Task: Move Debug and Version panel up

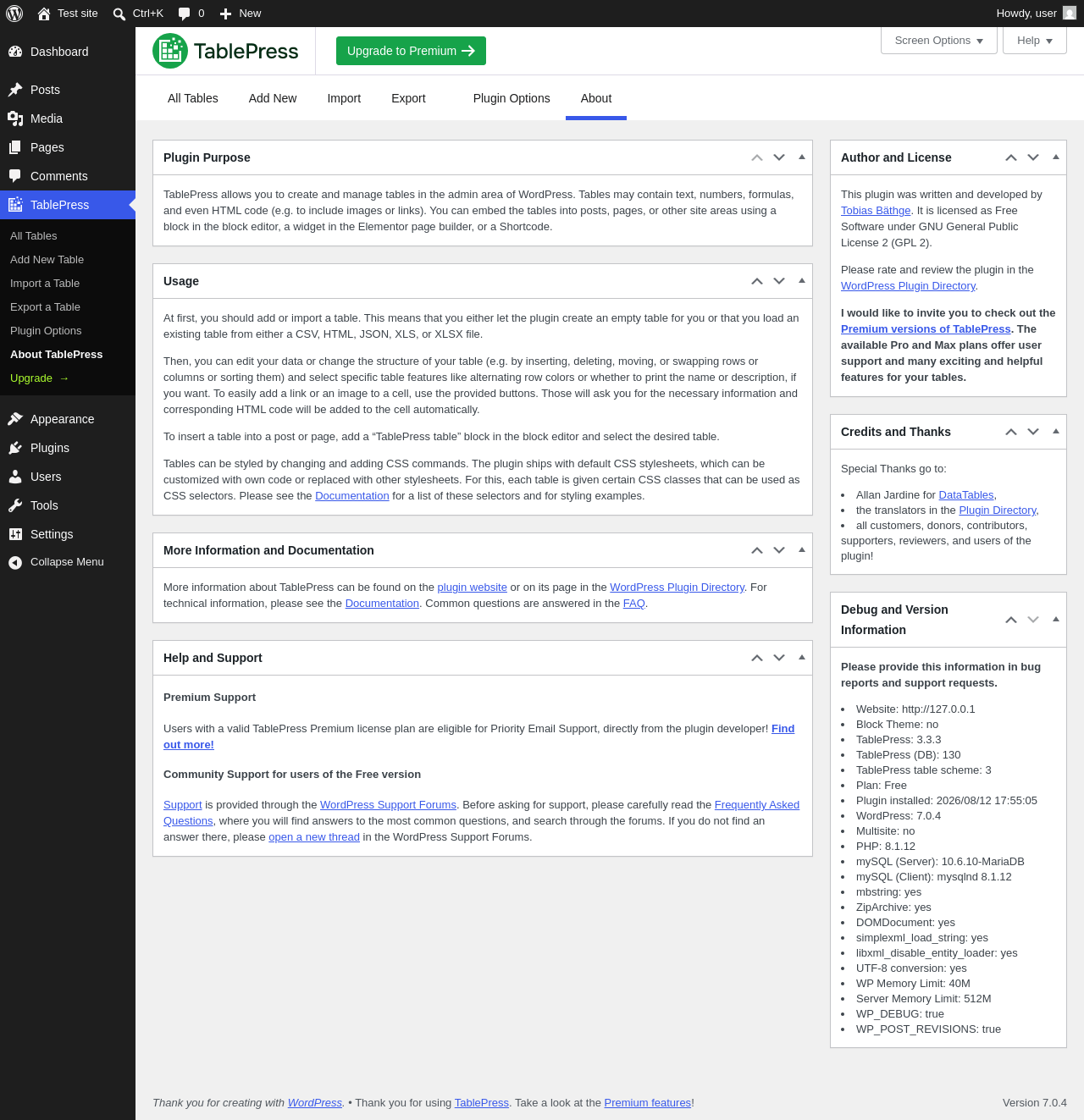Action: tap(1011, 620)
